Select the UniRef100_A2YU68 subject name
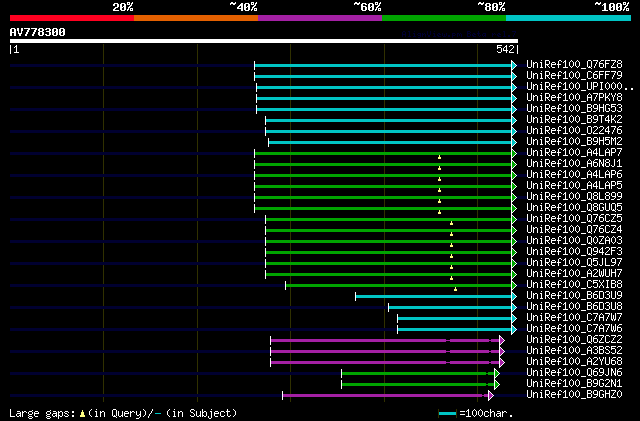 (574, 362)
